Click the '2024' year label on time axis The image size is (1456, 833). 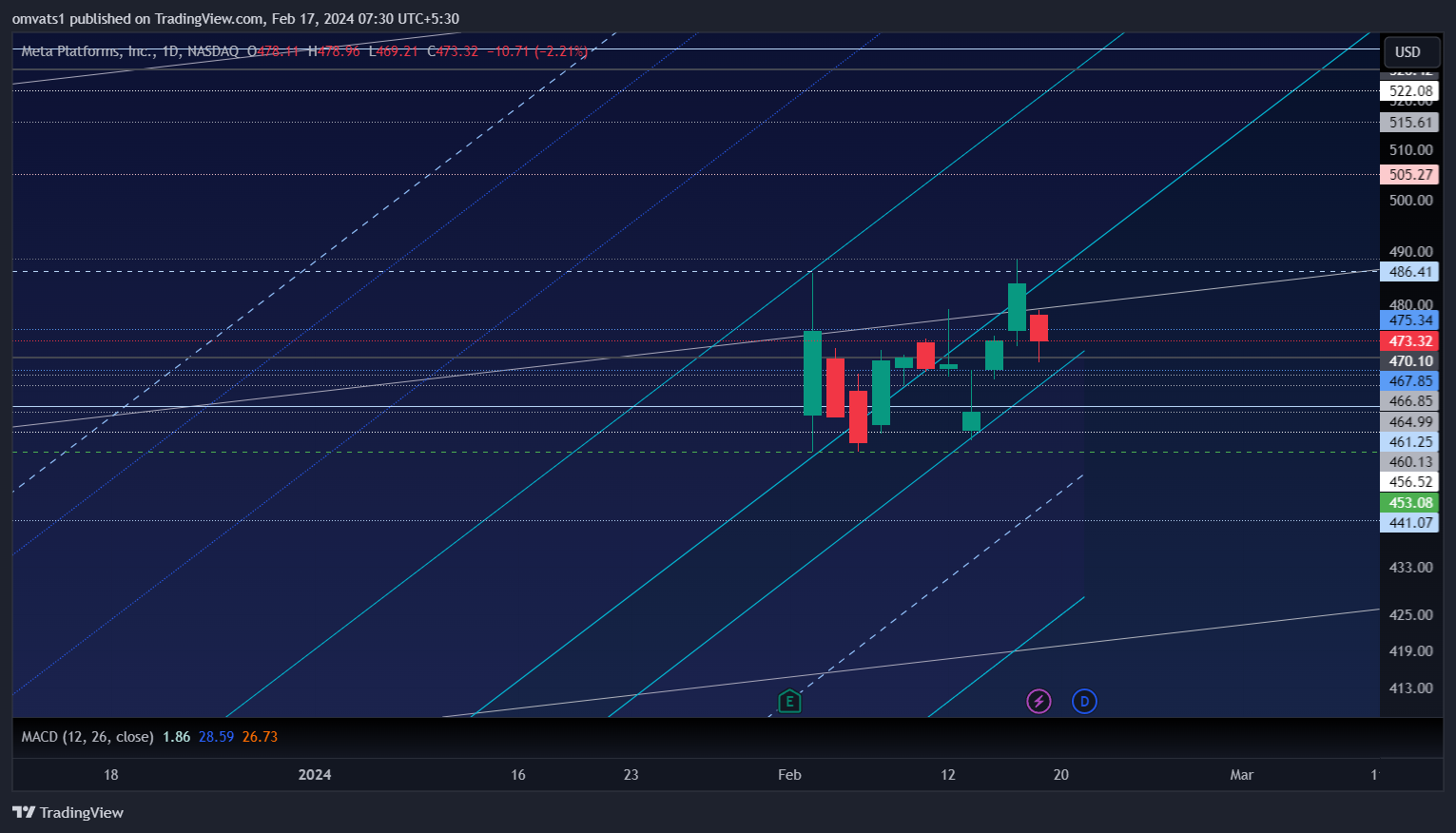(x=315, y=775)
